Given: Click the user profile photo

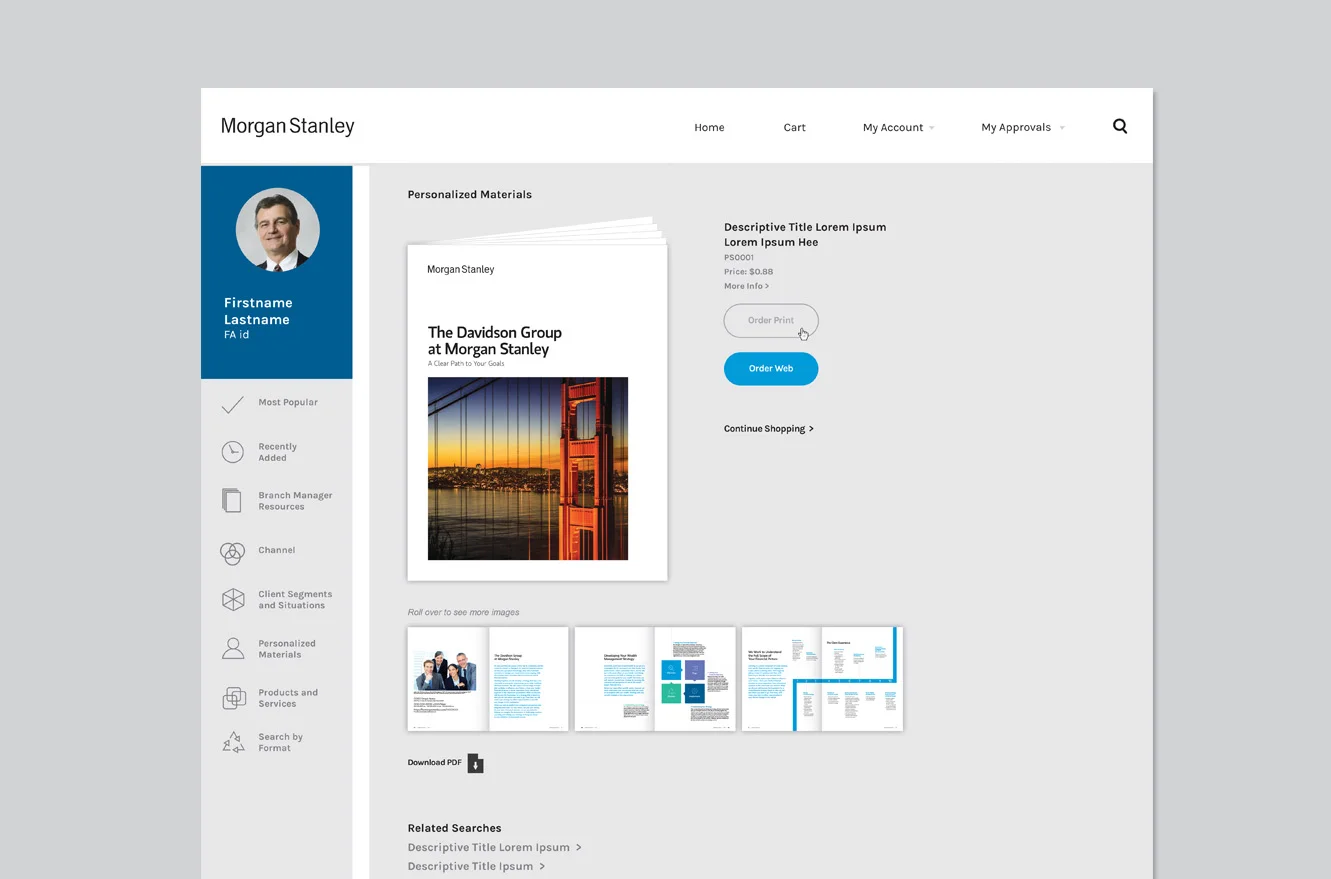Looking at the screenshot, I should pyautogui.click(x=278, y=230).
